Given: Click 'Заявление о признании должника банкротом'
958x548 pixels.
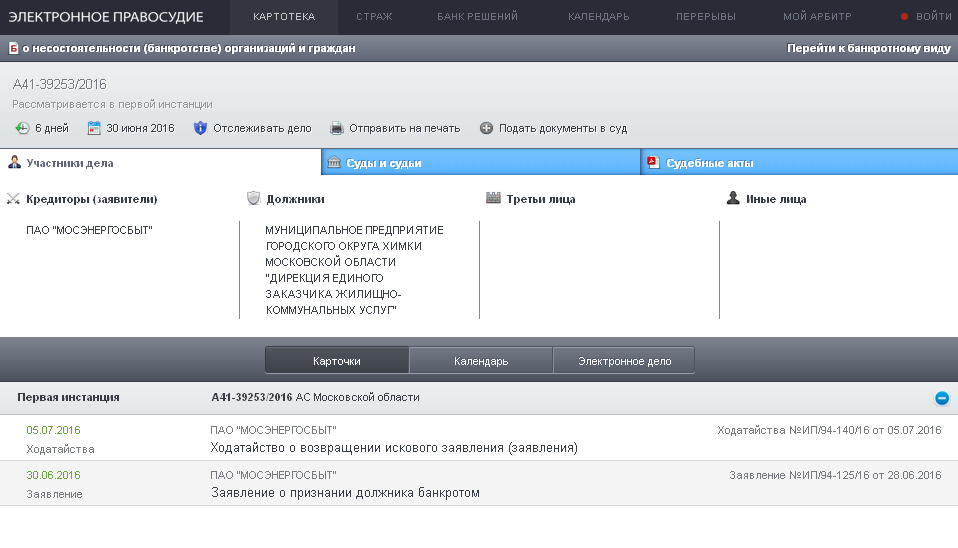Looking at the screenshot, I should coord(345,493).
